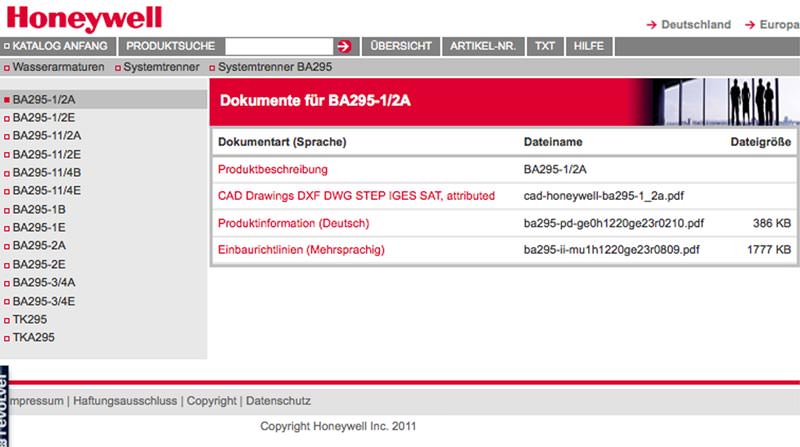Click the Dateigröße column header
Image resolution: width=800 pixels, height=447 pixels.
761,142
